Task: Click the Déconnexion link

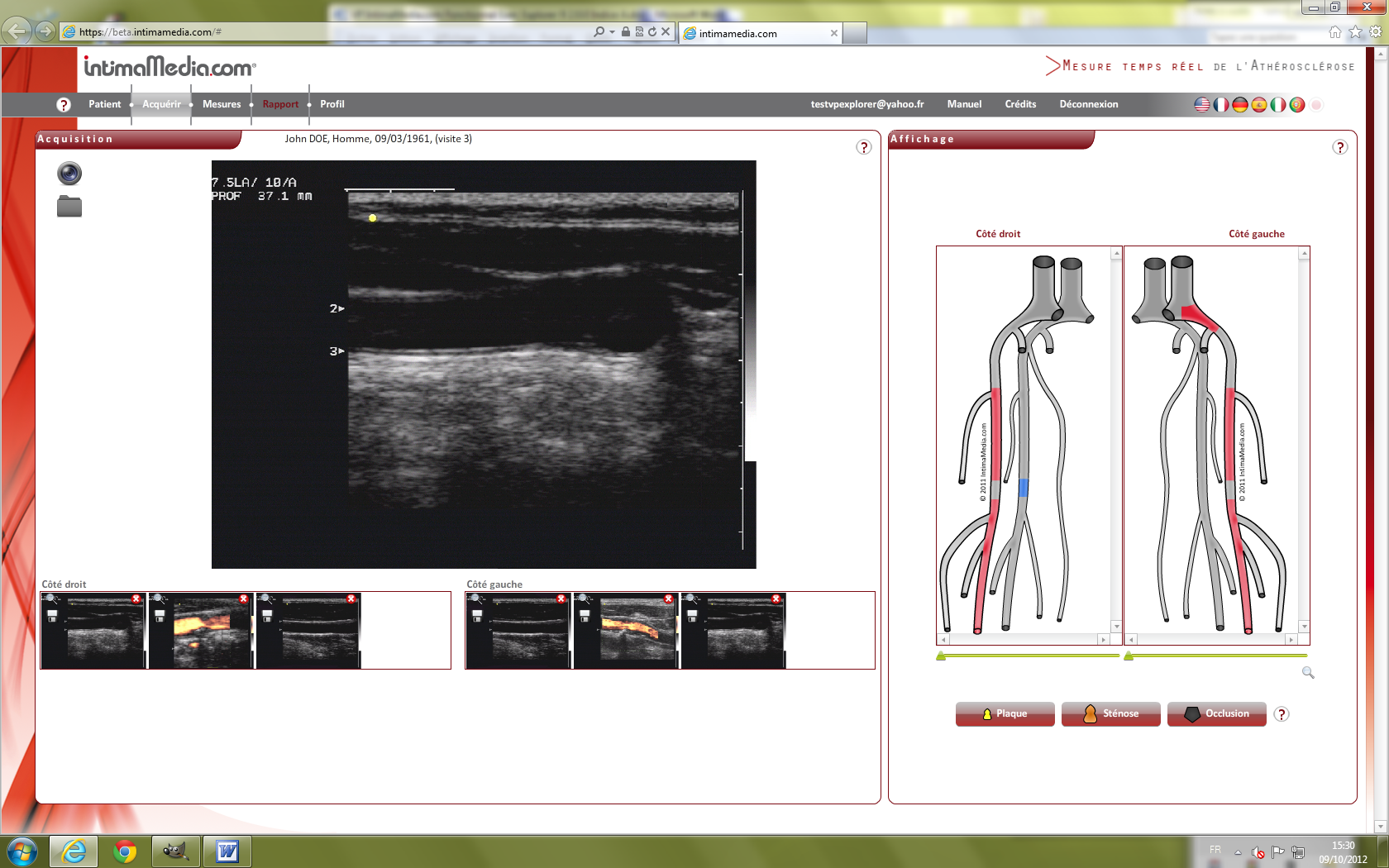Action: click(x=1088, y=104)
